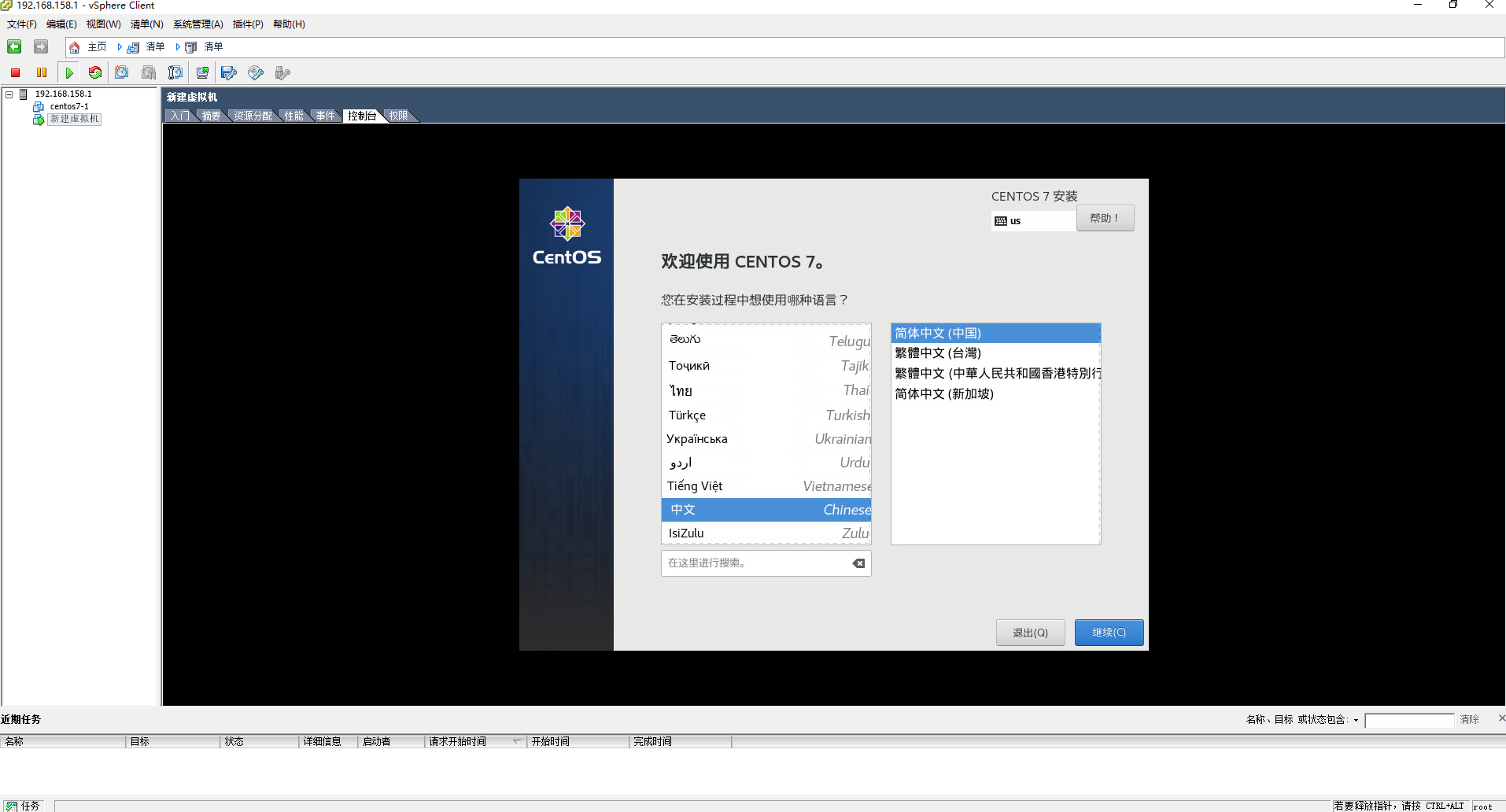The width and height of the screenshot is (1506, 812).
Task: Select Türkçe Turkish language
Action: (766, 415)
